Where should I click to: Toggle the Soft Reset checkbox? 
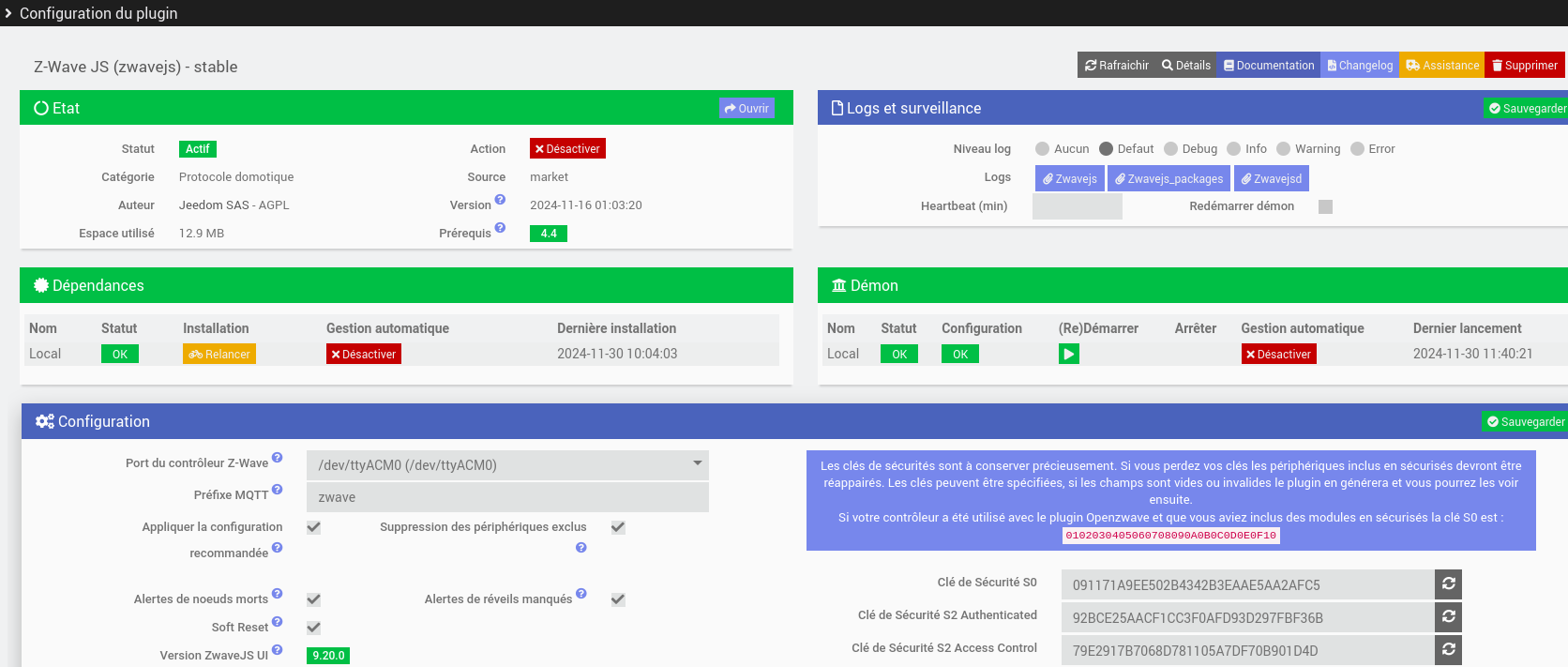click(x=314, y=628)
